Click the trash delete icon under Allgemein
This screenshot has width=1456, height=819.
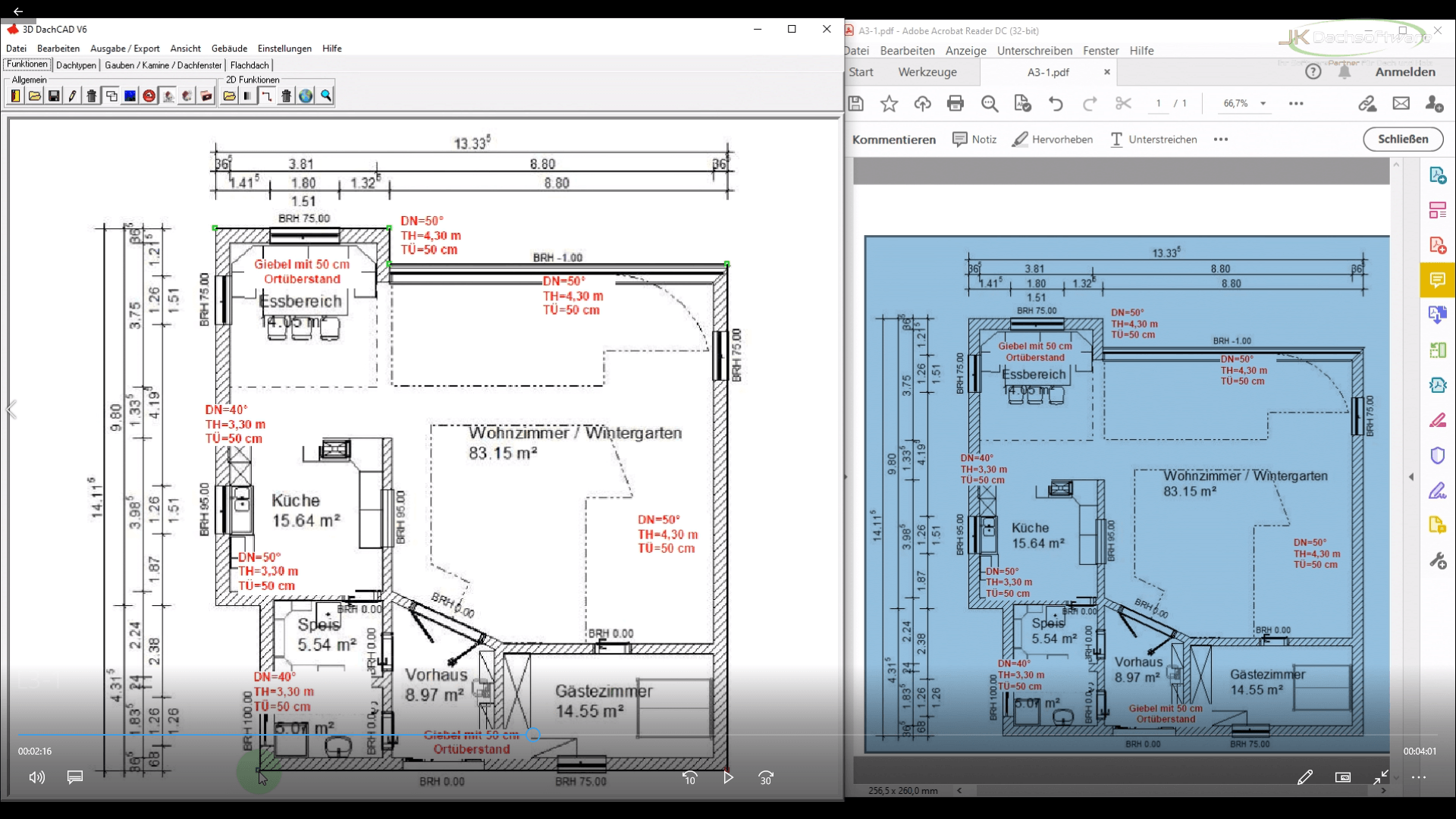pyautogui.click(x=92, y=95)
